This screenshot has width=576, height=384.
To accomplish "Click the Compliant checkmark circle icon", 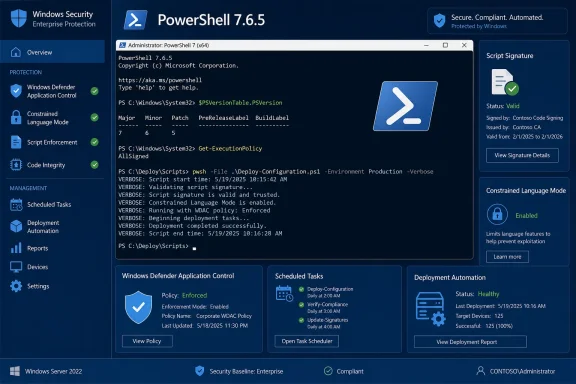I will tap(328, 371).
